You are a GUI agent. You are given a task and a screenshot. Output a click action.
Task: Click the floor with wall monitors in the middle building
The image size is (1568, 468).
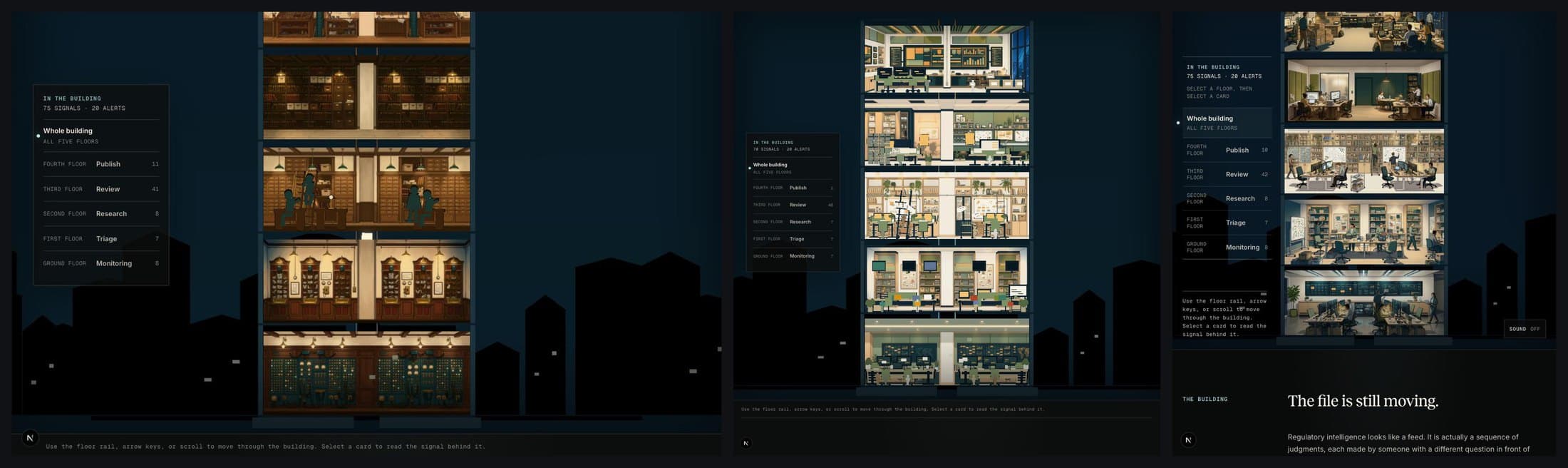947,280
